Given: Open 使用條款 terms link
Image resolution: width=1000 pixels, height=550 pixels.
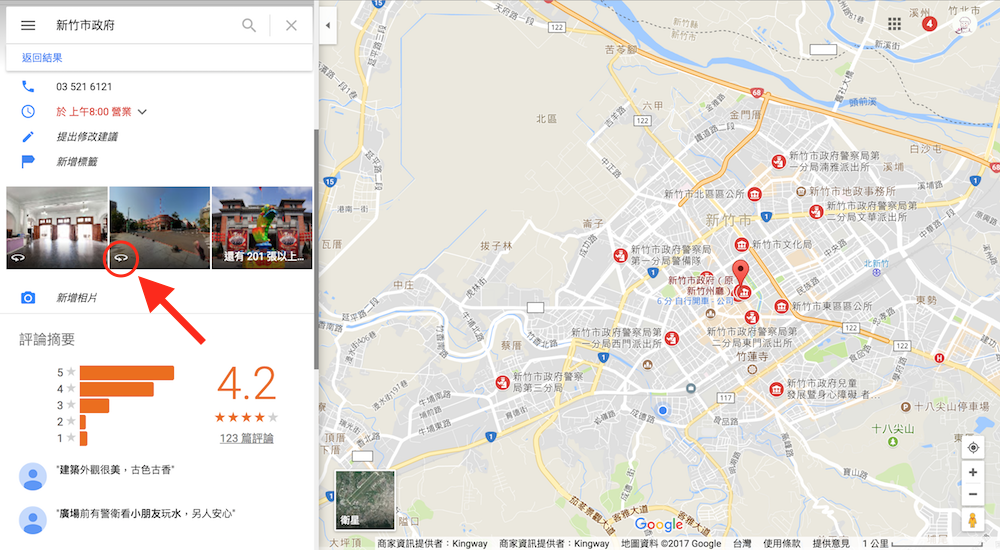Looking at the screenshot, I should (782, 544).
